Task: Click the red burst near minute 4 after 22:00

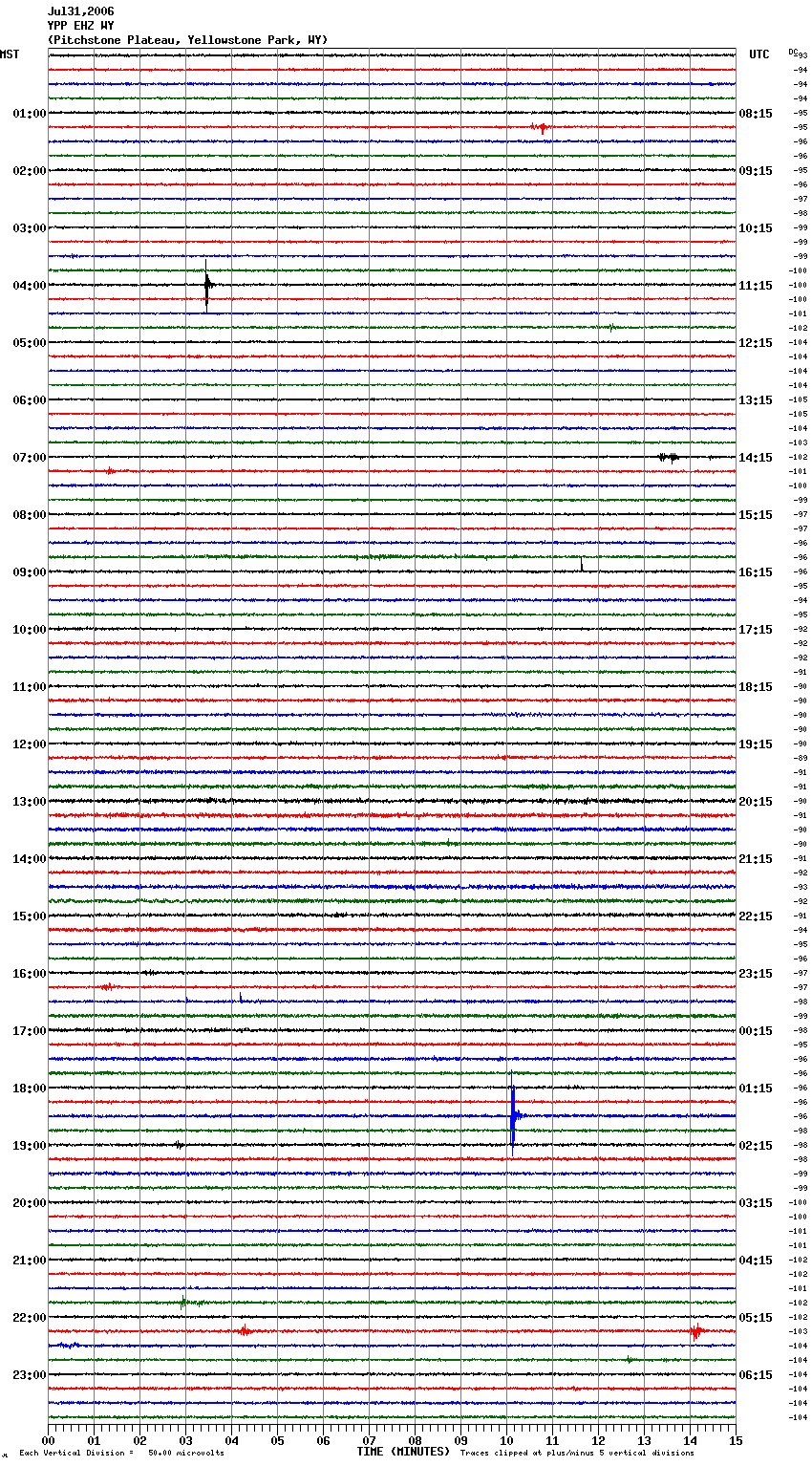Action: tap(244, 1330)
